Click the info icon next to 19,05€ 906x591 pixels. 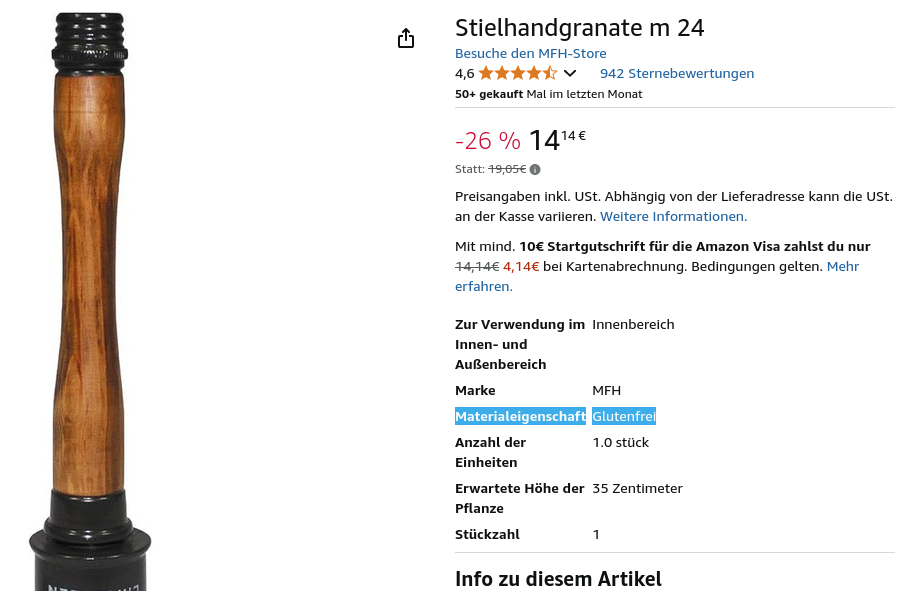click(535, 170)
